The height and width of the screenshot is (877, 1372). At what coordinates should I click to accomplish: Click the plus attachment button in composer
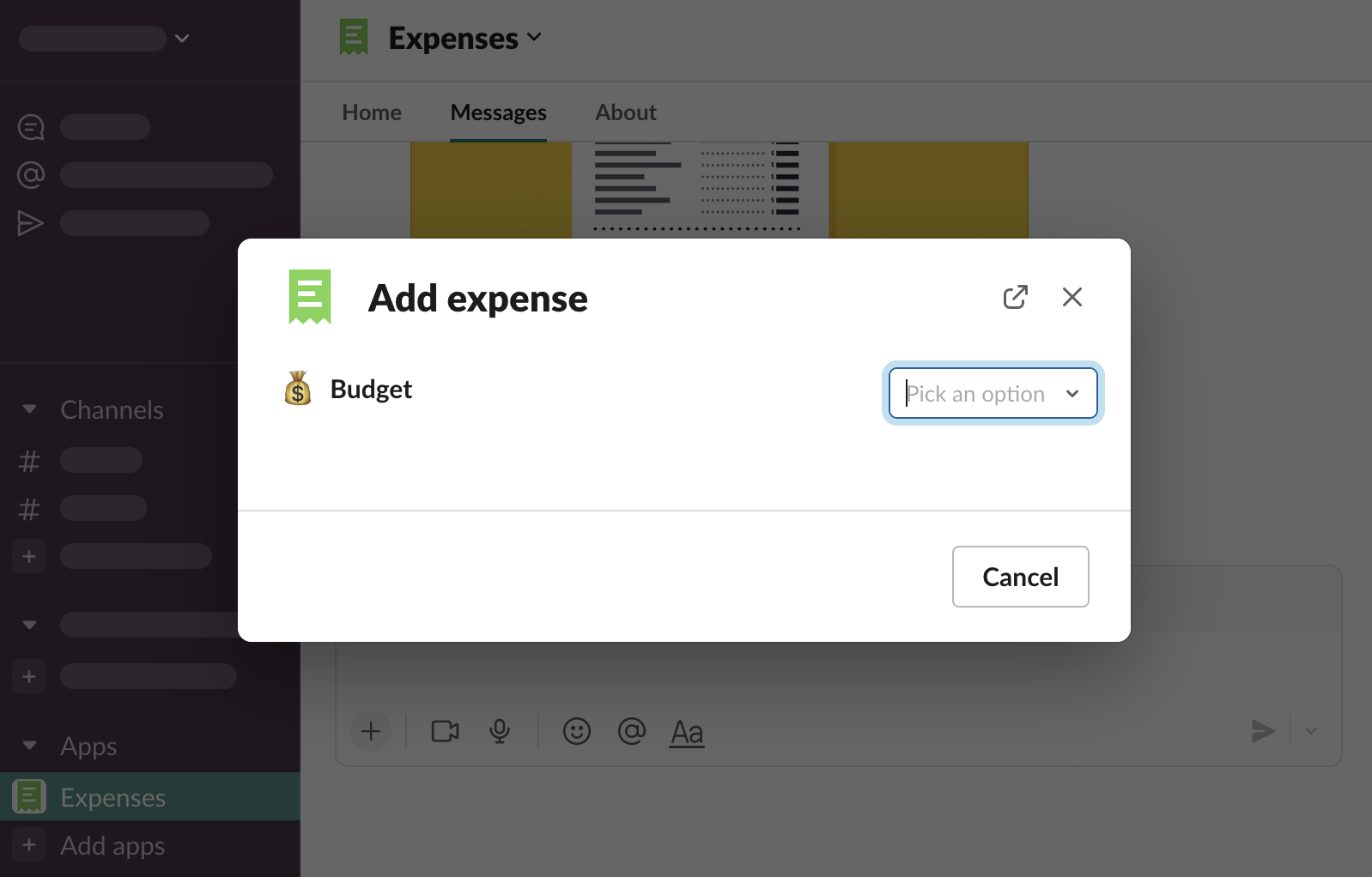click(371, 731)
